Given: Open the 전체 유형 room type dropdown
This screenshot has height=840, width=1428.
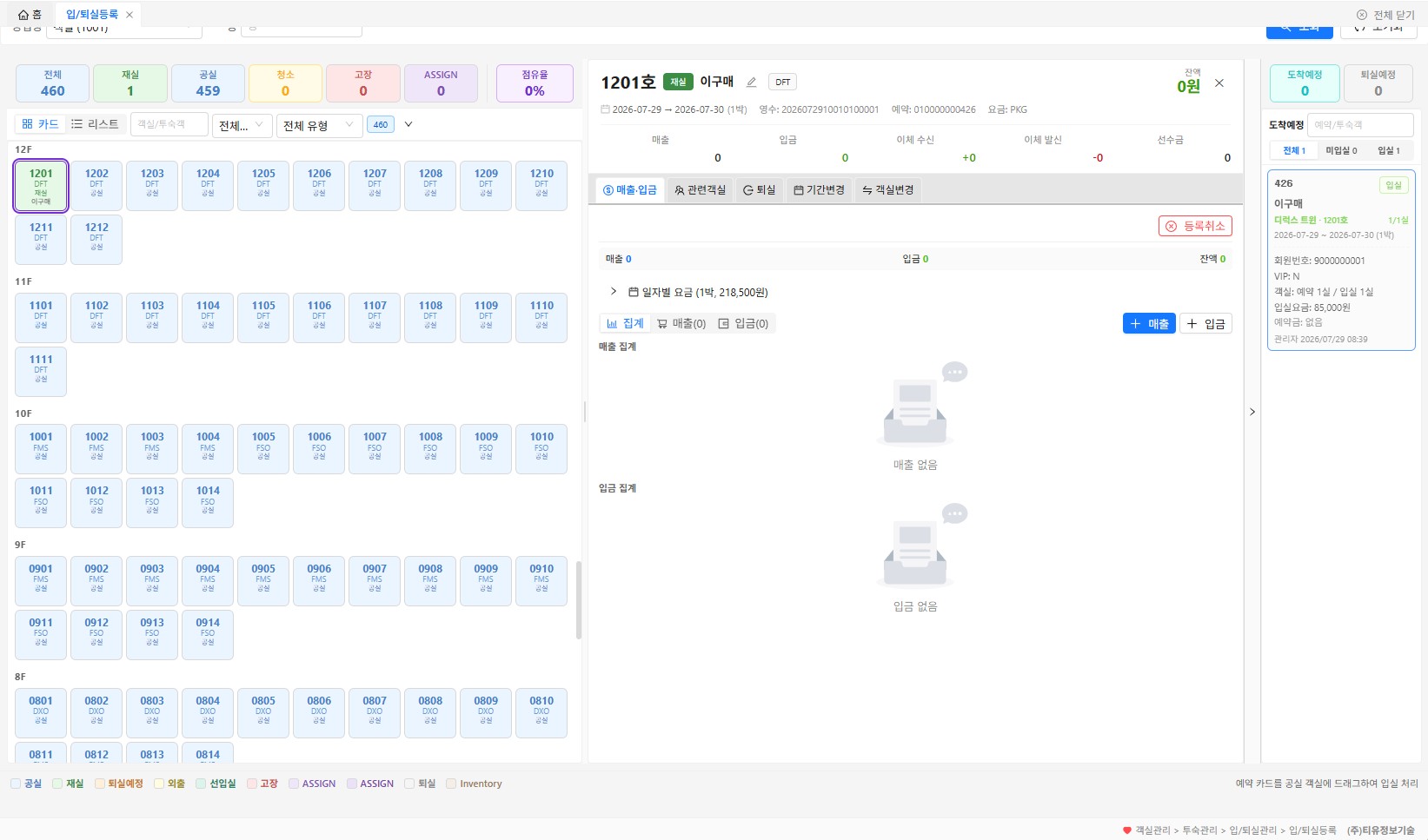Looking at the screenshot, I should pos(318,125).
